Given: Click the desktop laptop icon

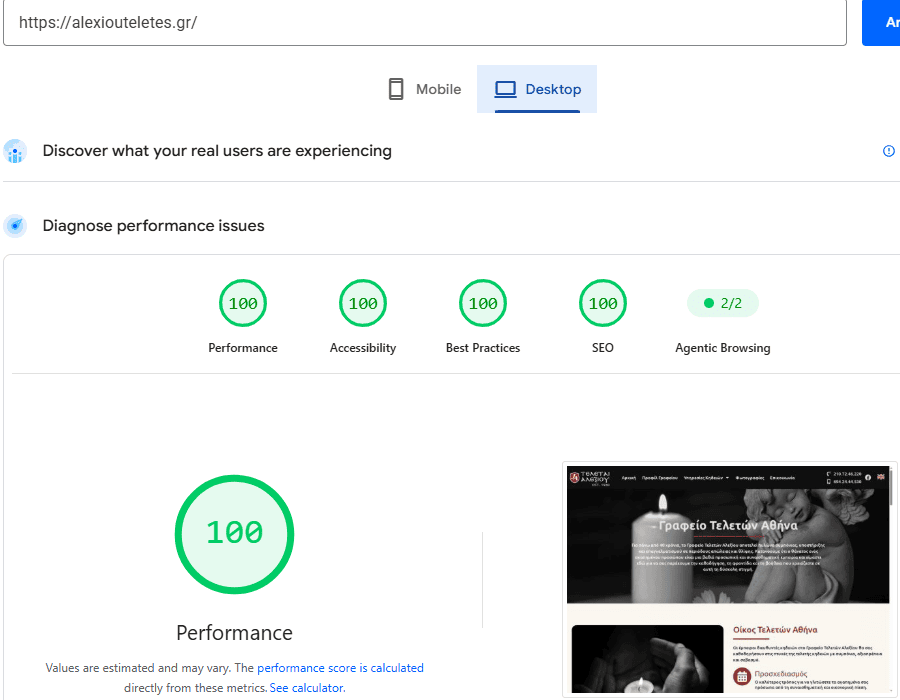Looking at the screenshot, I should (x=506, y=89).
